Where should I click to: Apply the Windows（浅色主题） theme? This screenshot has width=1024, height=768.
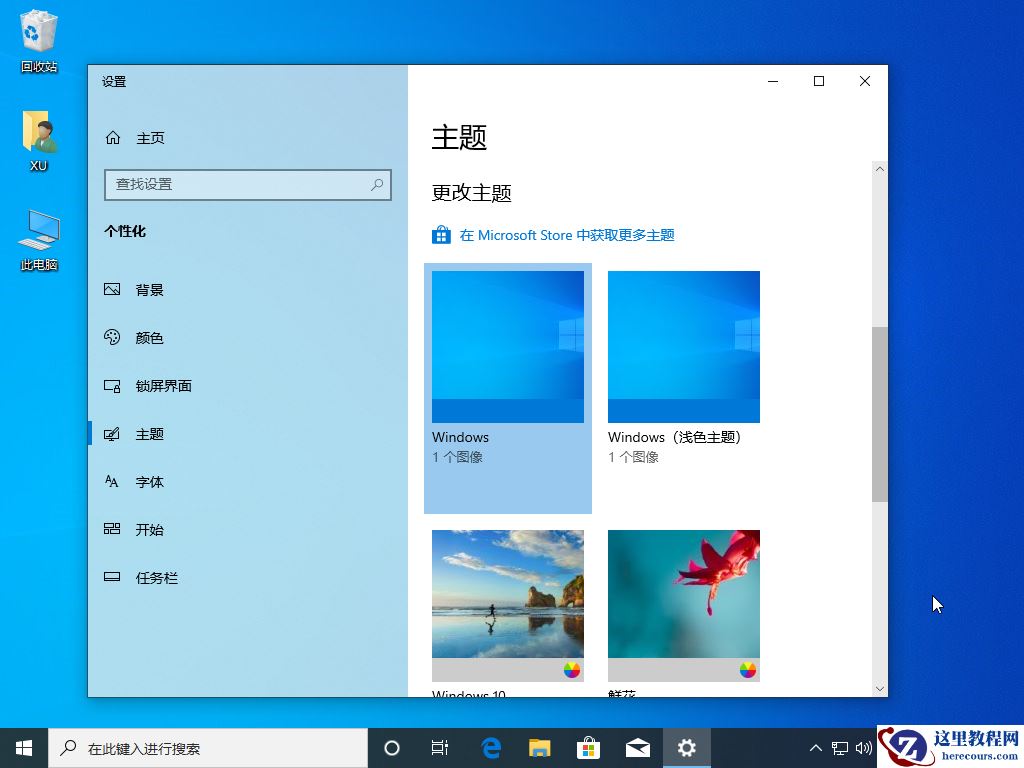point(683,347)
